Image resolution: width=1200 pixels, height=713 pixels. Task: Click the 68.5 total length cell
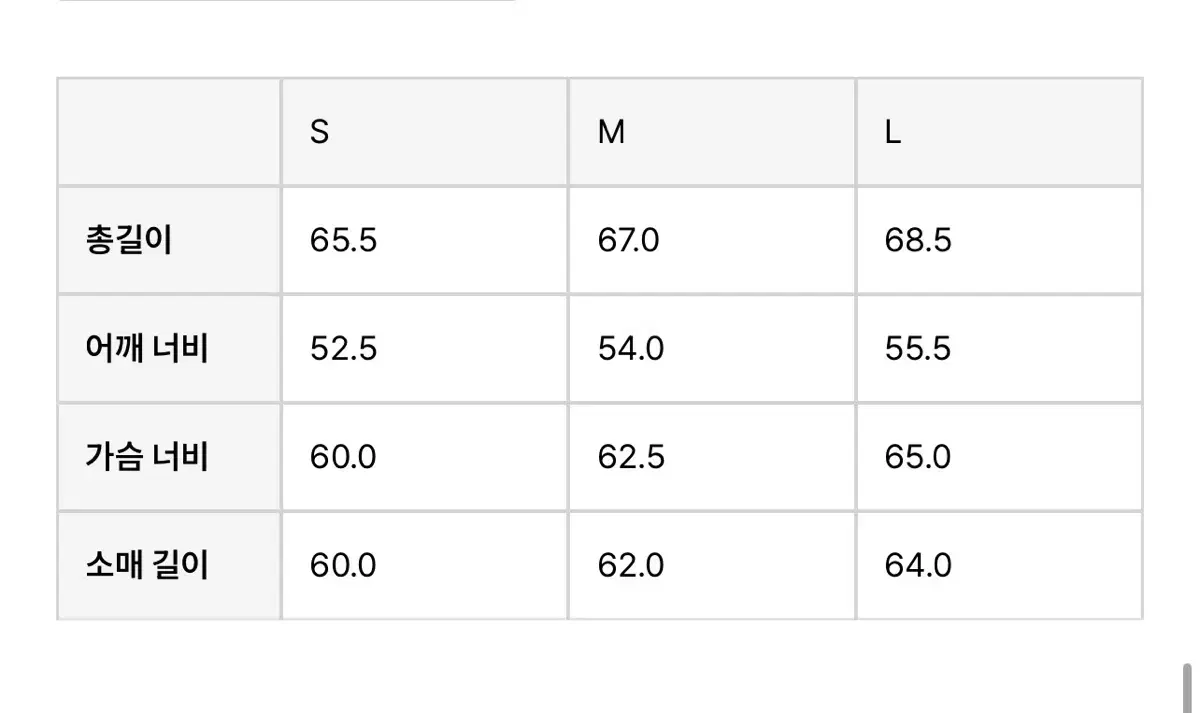[917, 241]
